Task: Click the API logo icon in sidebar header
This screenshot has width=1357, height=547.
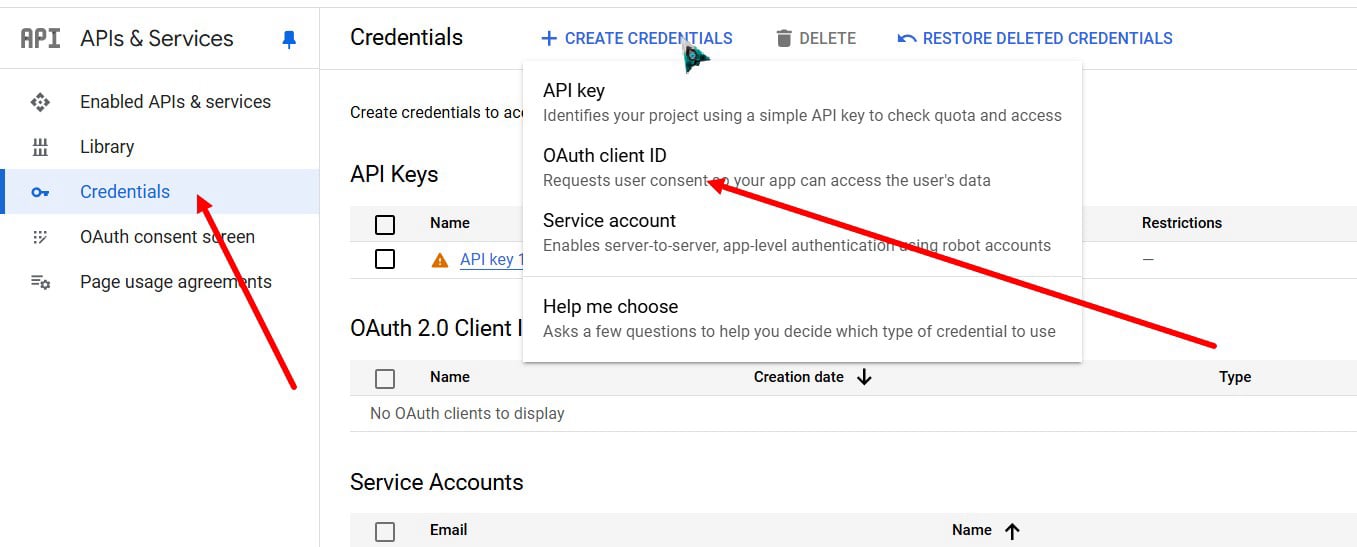Action: pyautogui.click(x=41, y=38)
